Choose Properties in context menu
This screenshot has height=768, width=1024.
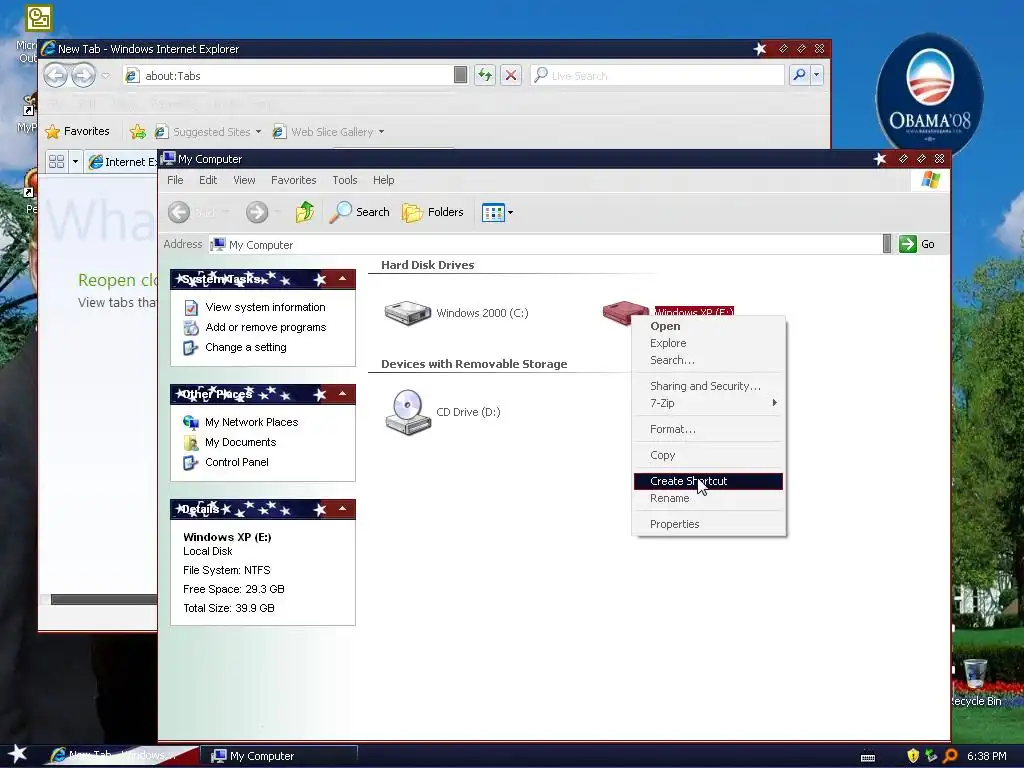708,524
